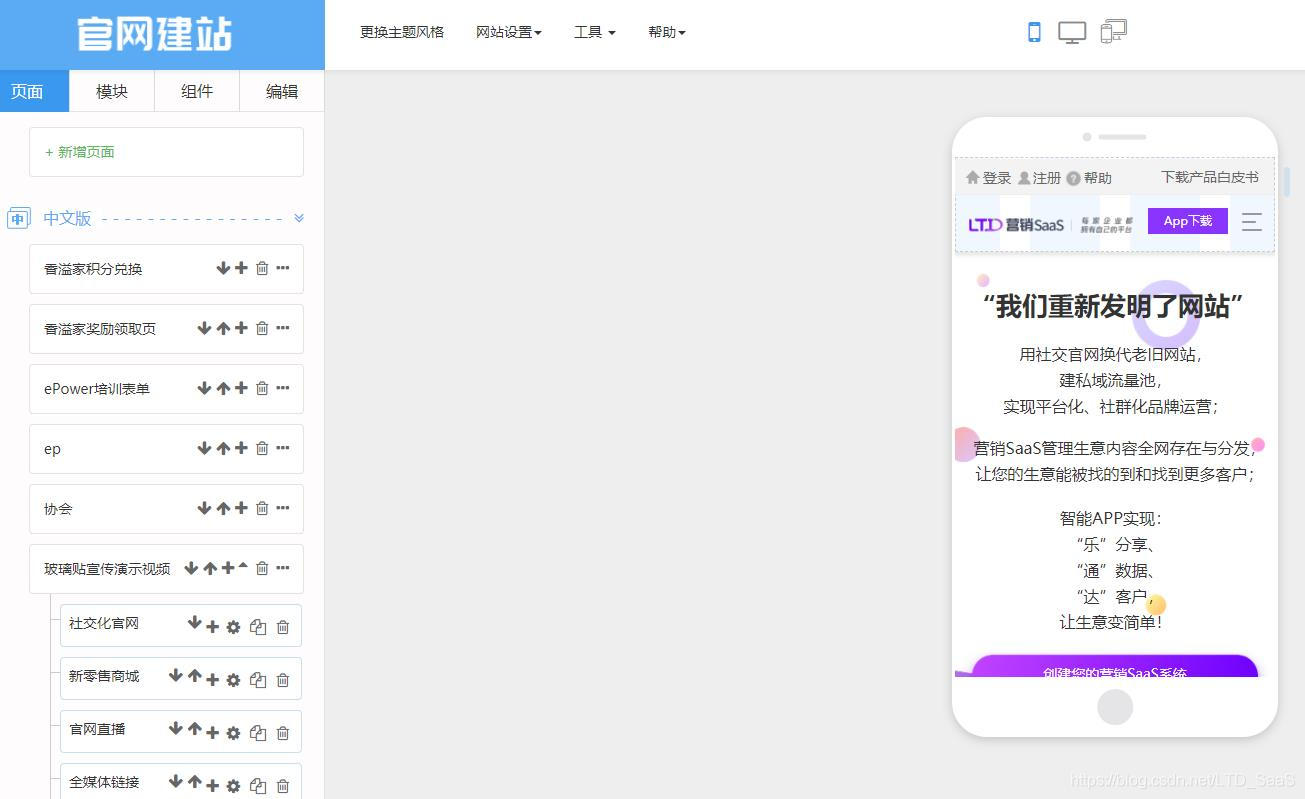Delete the ePower培训表单 page
1305x799 pixels.
(x=261, y=388)
